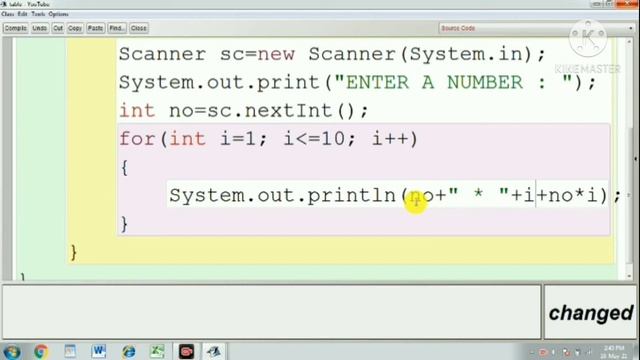Click the for loop header line
The image size is (640, 360).
point(269,139)
